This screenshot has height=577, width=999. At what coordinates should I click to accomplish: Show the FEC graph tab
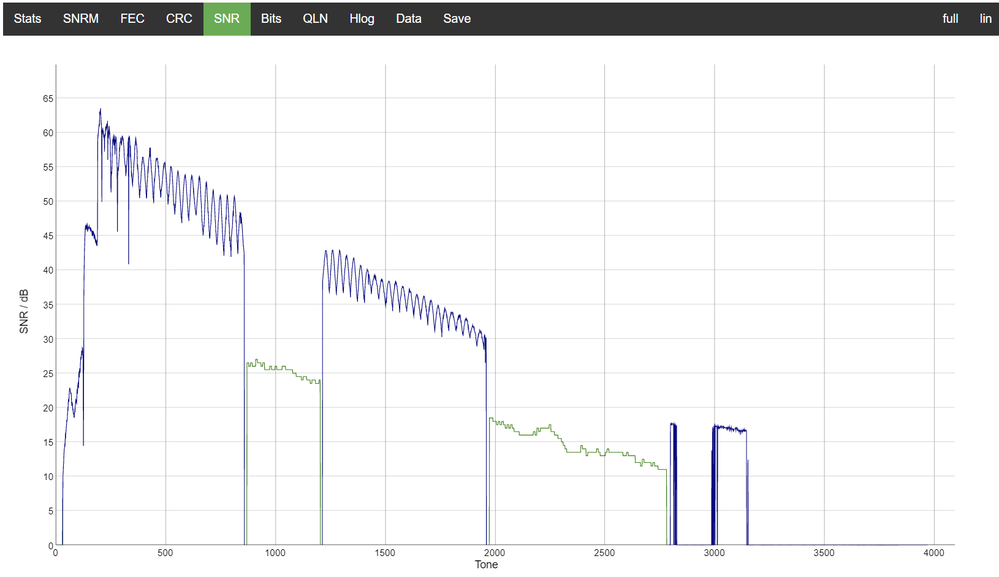click(x=132, y=18)
